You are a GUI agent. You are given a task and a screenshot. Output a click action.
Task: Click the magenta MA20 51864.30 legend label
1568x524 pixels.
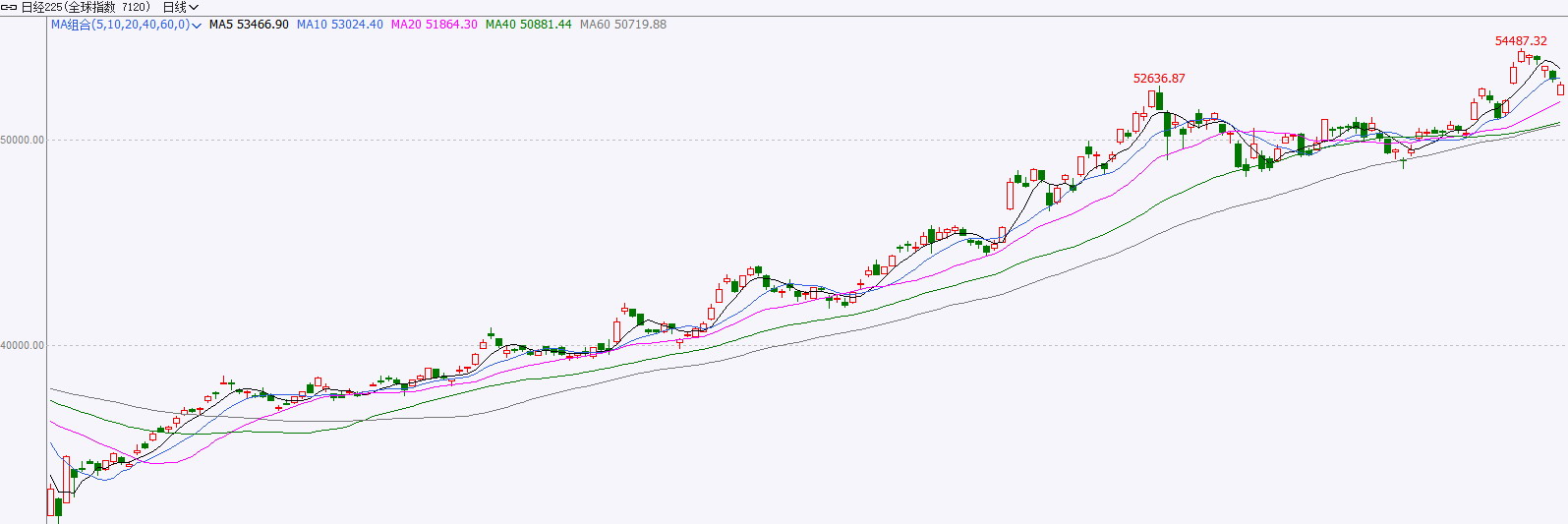[x=434, y=25]
